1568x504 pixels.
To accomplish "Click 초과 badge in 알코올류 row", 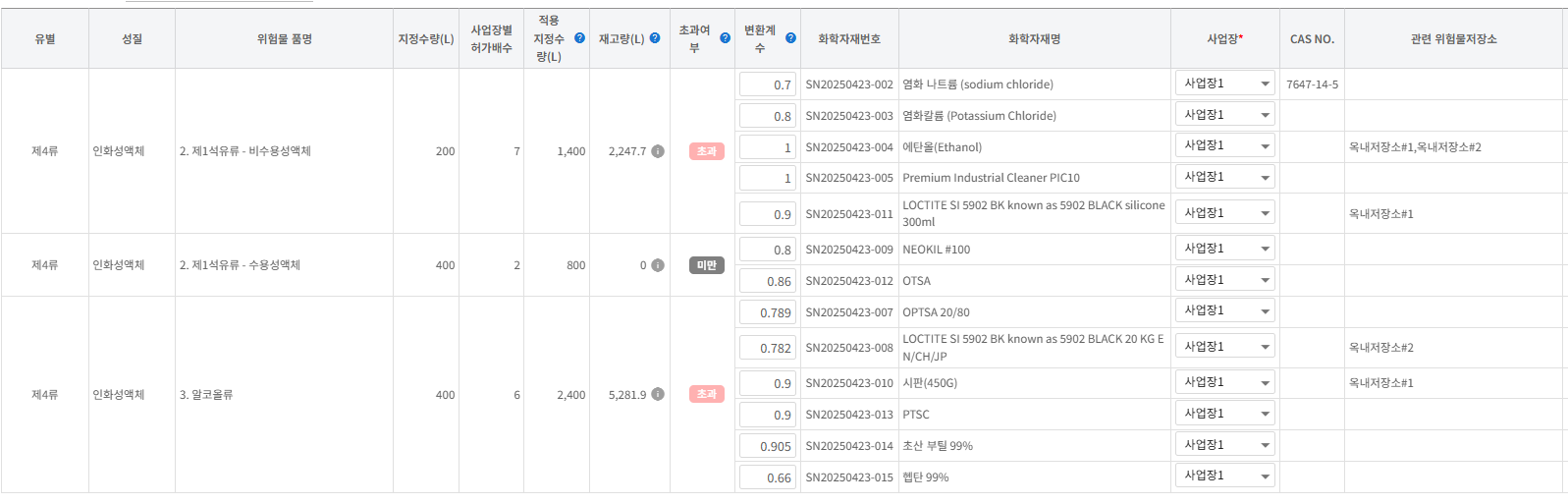I will click(x=707, y=394).
